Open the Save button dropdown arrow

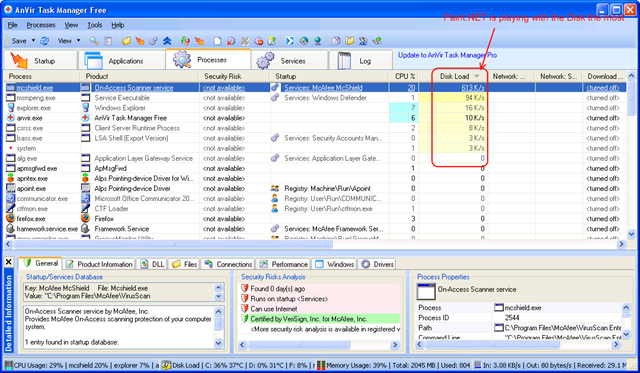(x=33, y=41)
